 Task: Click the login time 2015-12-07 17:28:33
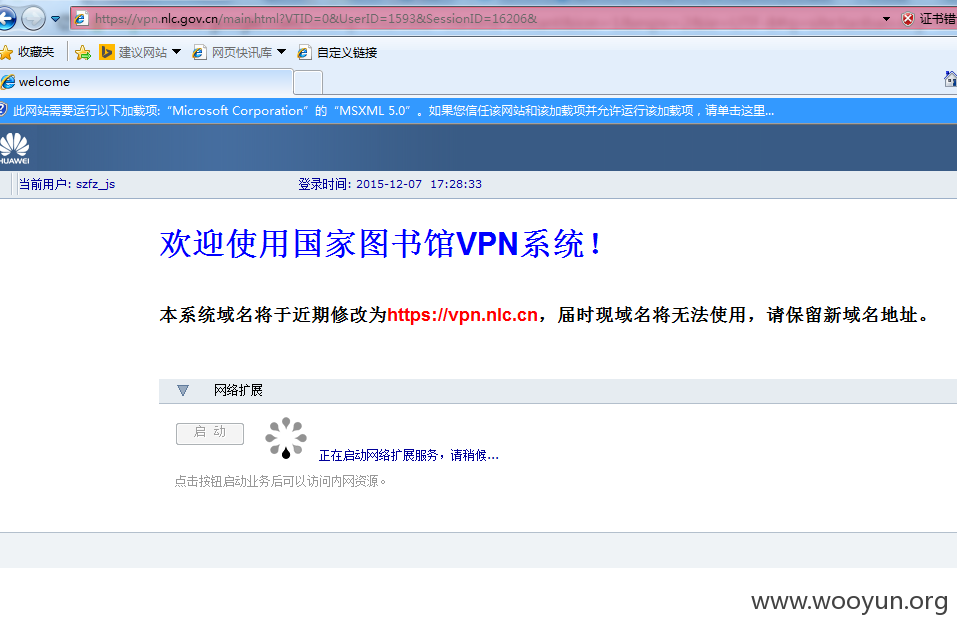(x=390, y=184)
